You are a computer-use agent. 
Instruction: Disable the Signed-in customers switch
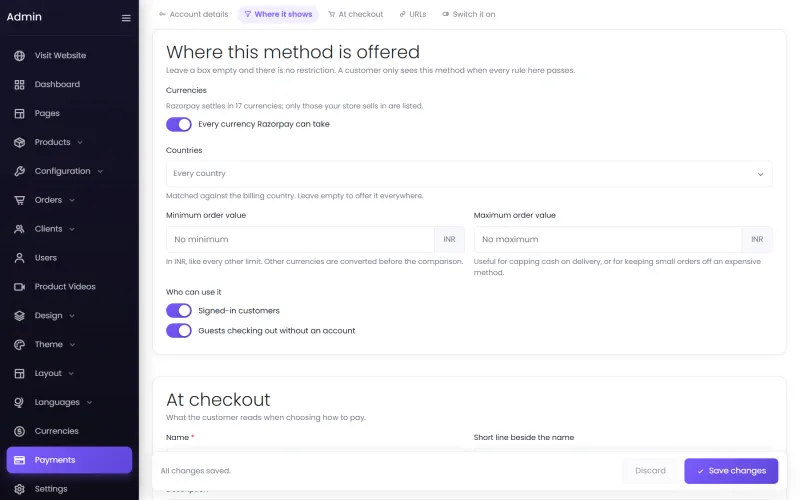[179, 311]
